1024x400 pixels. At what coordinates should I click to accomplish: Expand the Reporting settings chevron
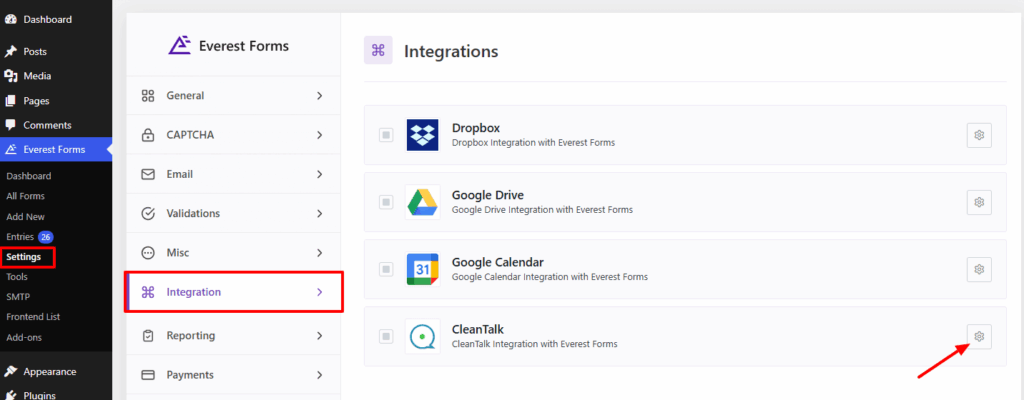point(319,335)
